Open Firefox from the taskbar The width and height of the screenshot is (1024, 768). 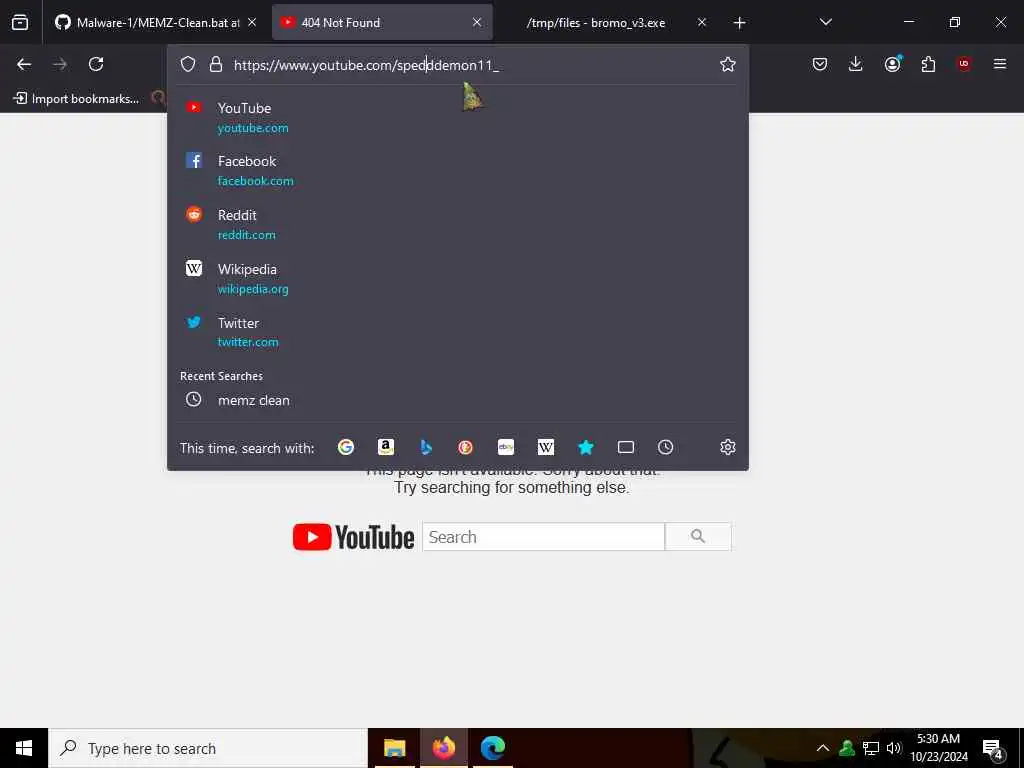443,748
